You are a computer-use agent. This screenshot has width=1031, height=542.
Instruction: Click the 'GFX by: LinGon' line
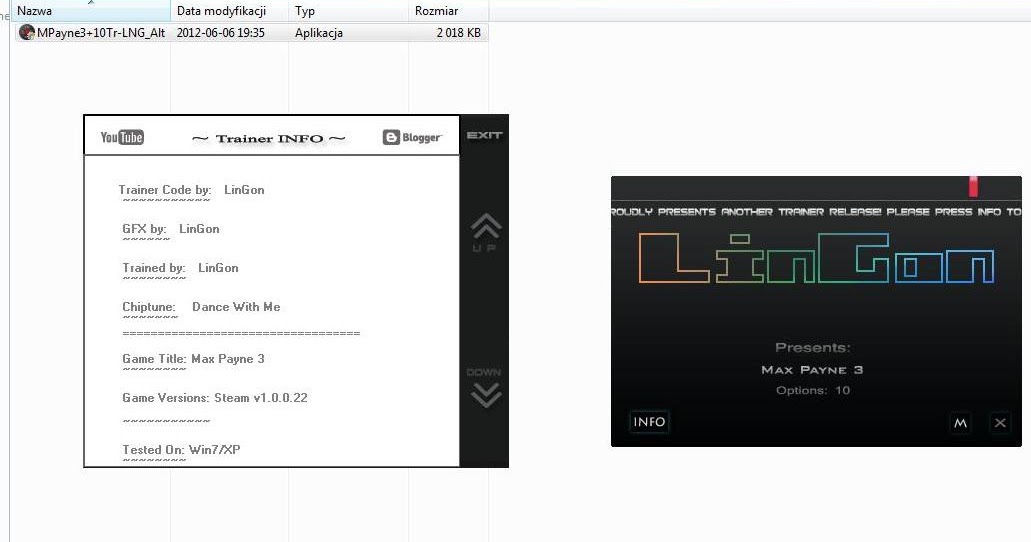tap(171, 229)
